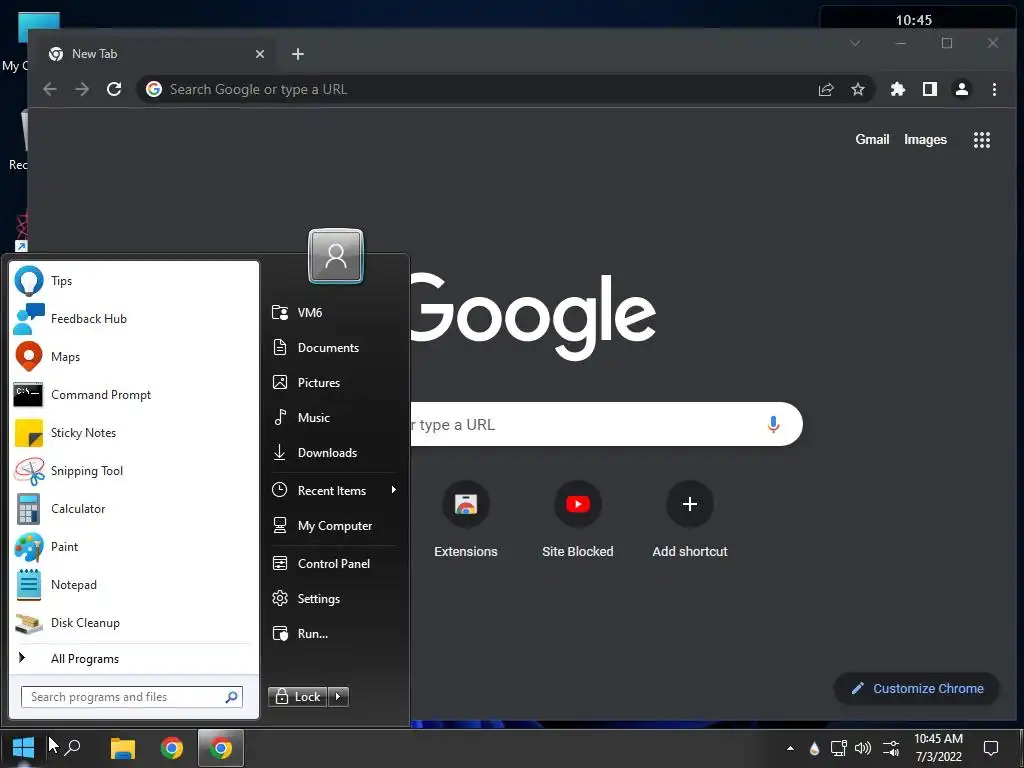
Task: Click the active Chrome taskbar icon
Action: coord(221,748)
